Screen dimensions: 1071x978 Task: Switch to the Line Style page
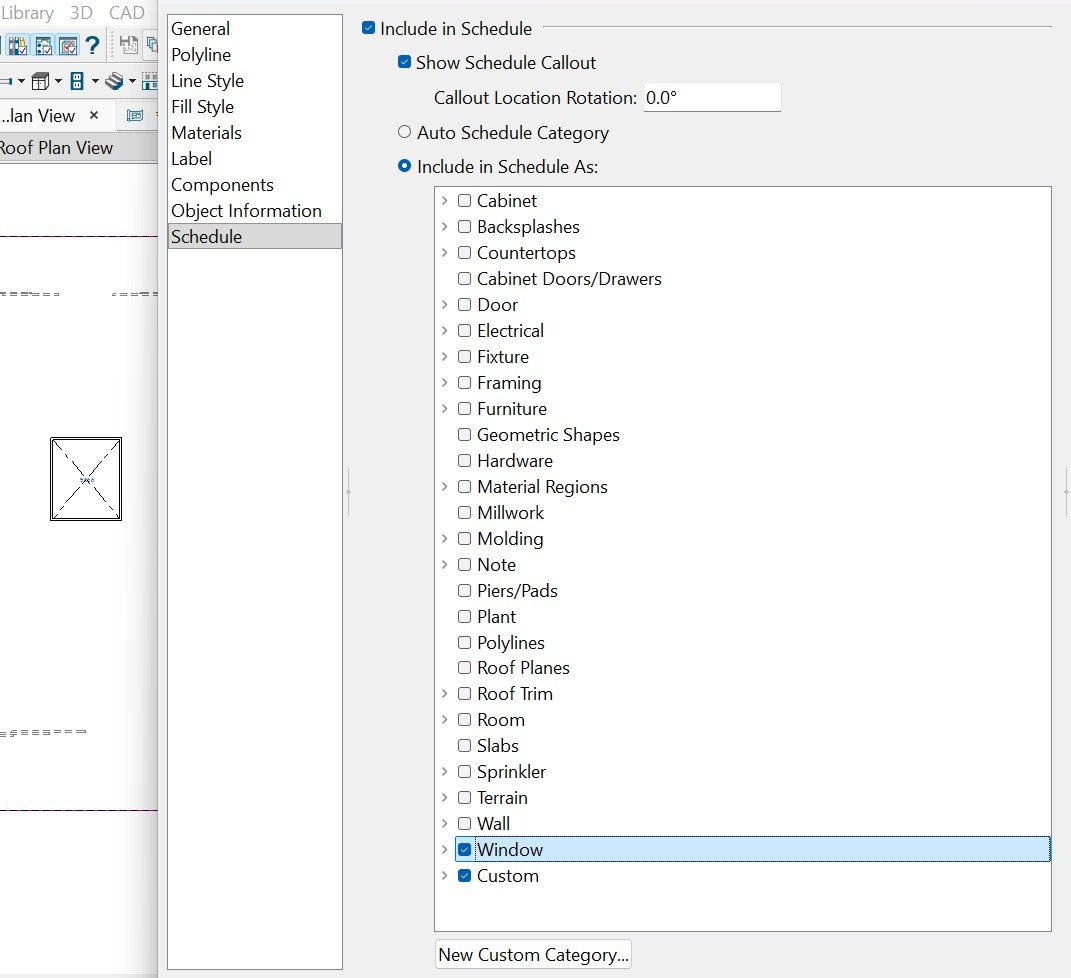[x=207, y=81]
